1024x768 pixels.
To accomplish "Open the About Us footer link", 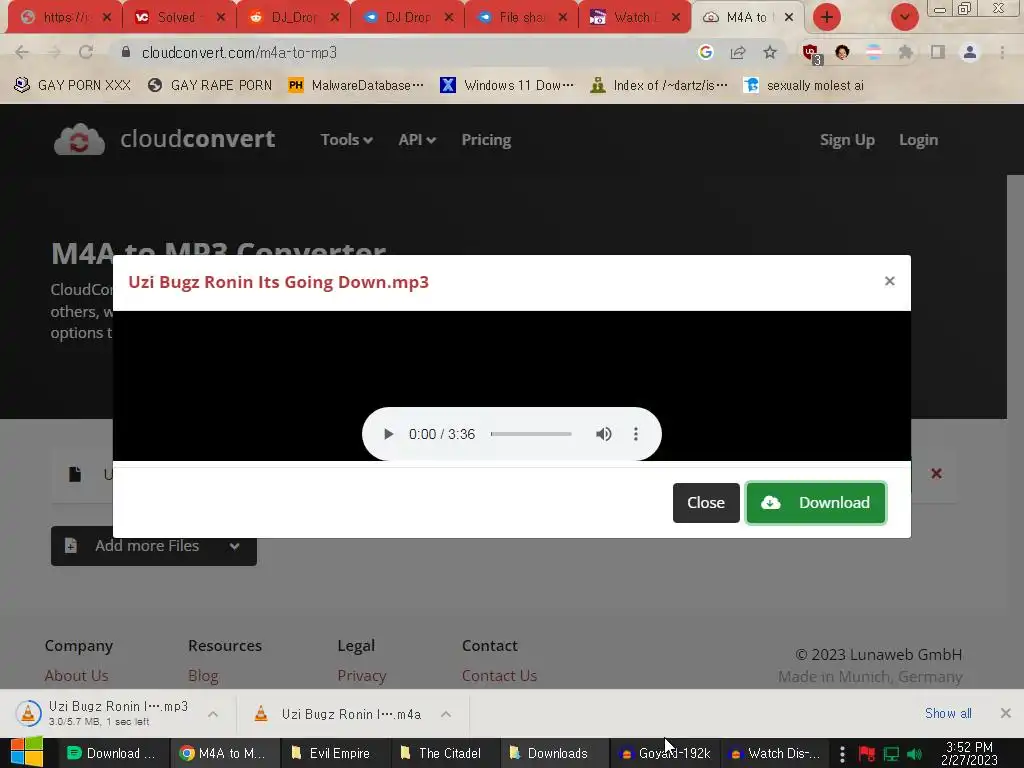I will coord(76,676).
